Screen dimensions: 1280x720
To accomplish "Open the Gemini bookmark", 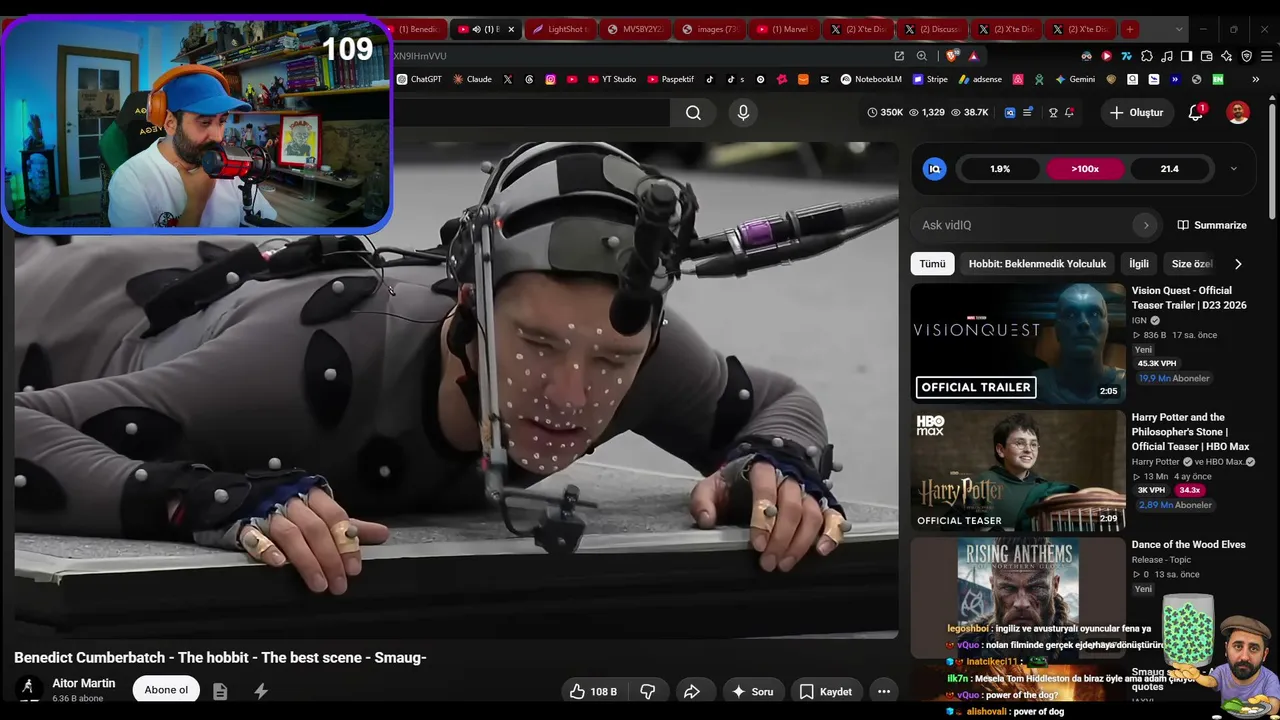I will (x=1075, y=79).
